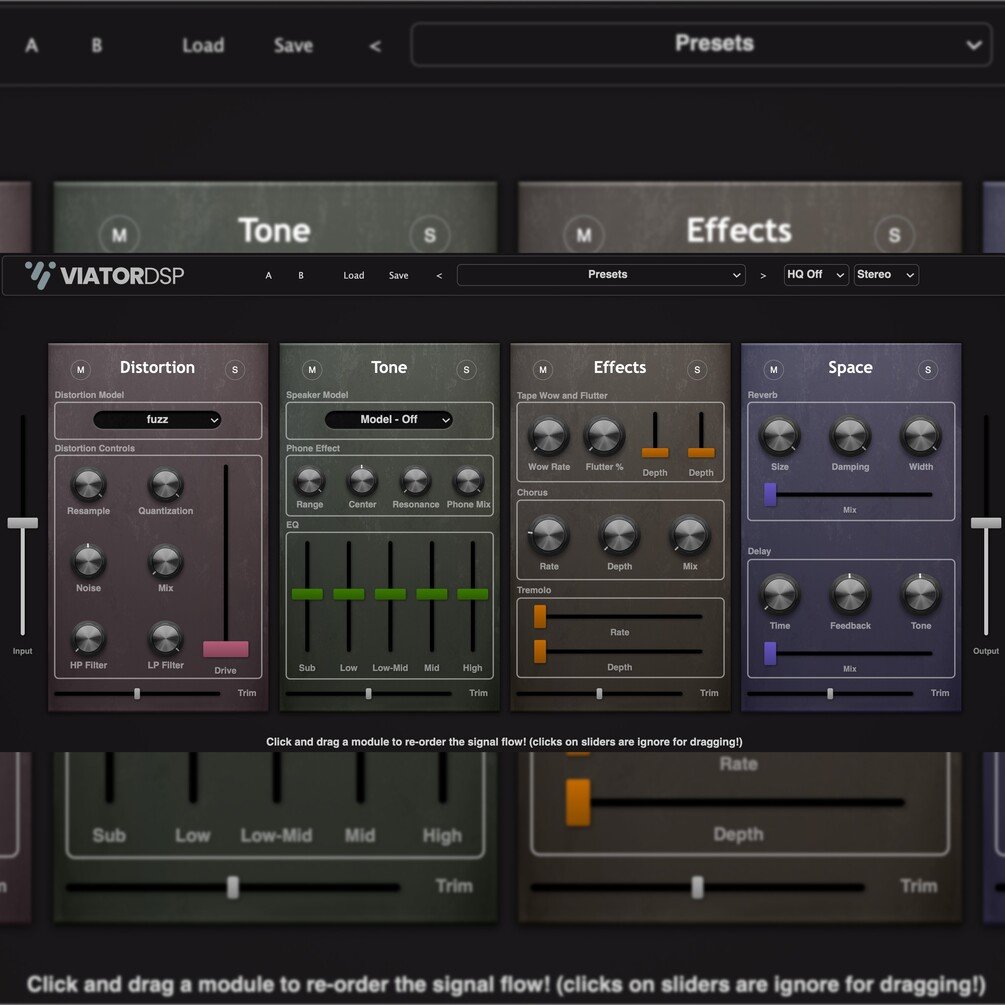Solo the Space module with S
1005x1005 pixels.
927,370
